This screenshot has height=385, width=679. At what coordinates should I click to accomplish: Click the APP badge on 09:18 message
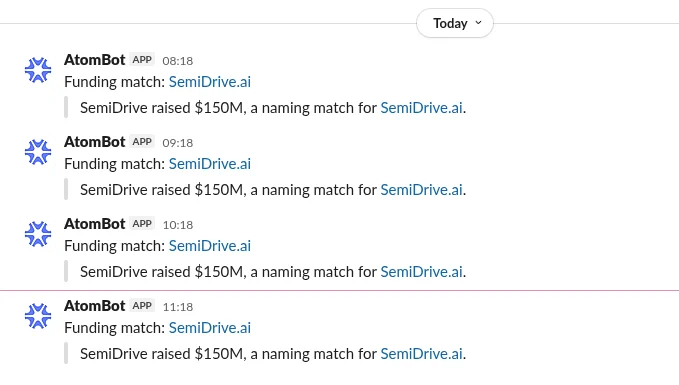[142, 142]
